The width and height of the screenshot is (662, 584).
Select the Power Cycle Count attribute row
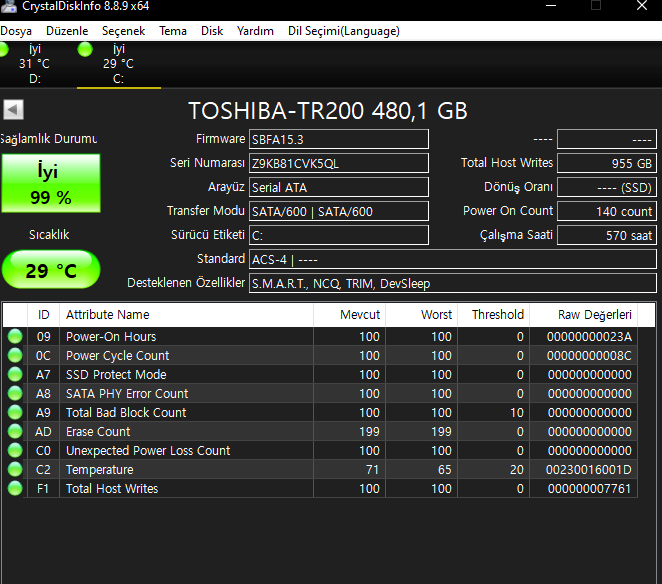pos(320,356)
